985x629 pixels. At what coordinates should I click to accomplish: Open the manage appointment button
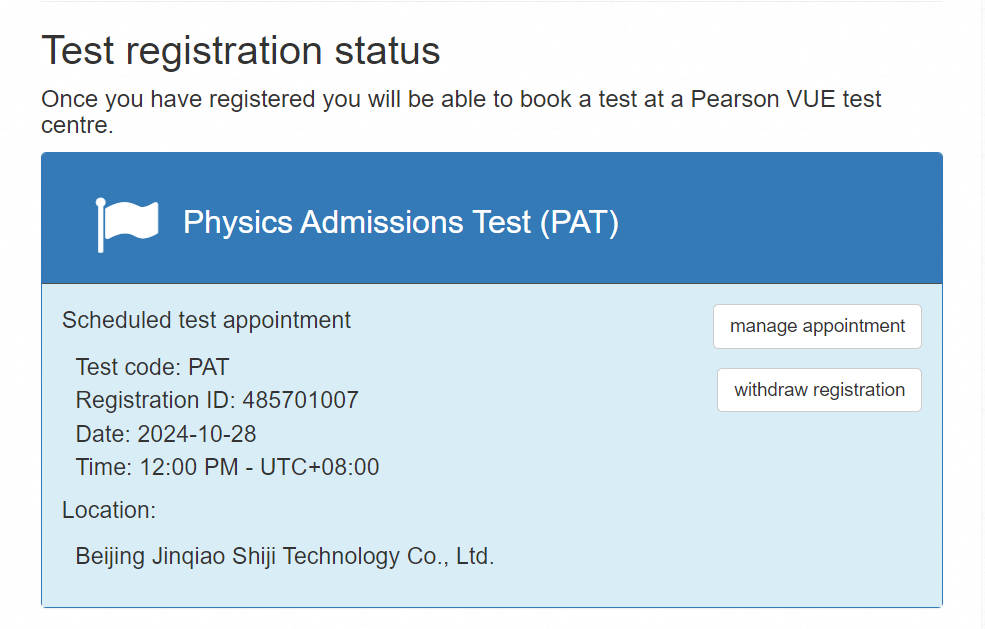pyautogui.click(x=817, y=326)
